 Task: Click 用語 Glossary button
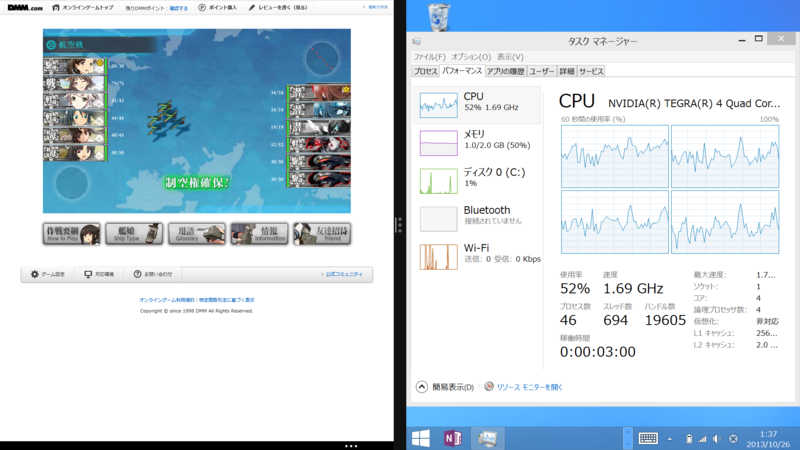click(197, 234)
